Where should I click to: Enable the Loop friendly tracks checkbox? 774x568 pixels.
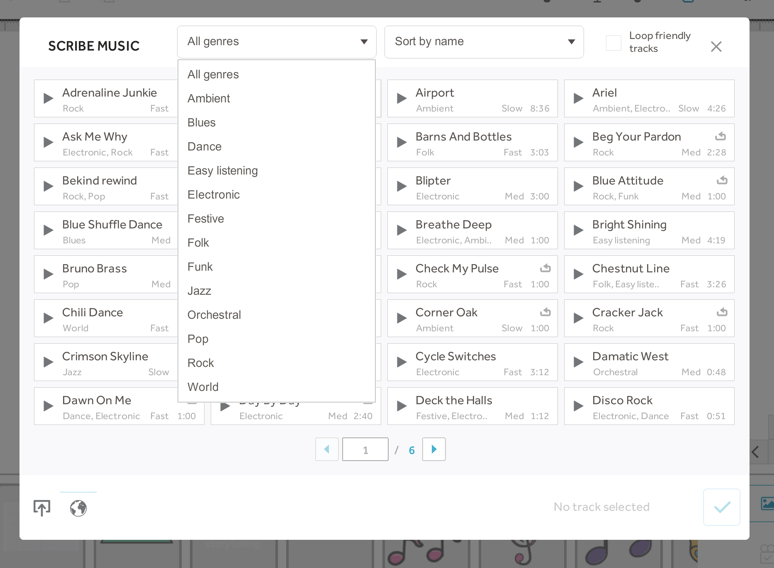pyautogui.click(x=614, y=43)
